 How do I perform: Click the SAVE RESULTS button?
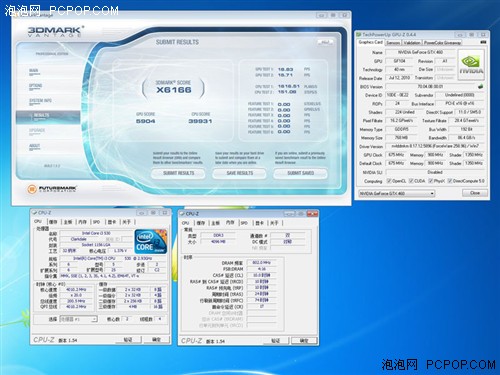240,173
